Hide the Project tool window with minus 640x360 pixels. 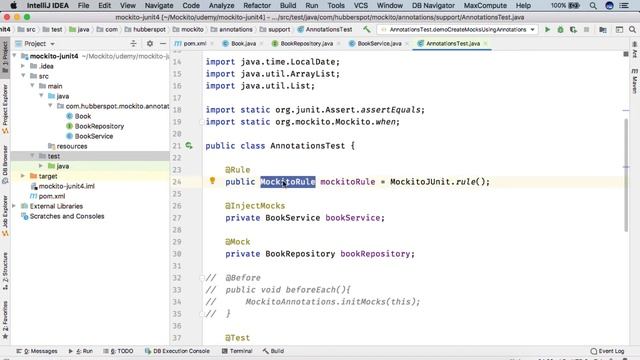163,43
